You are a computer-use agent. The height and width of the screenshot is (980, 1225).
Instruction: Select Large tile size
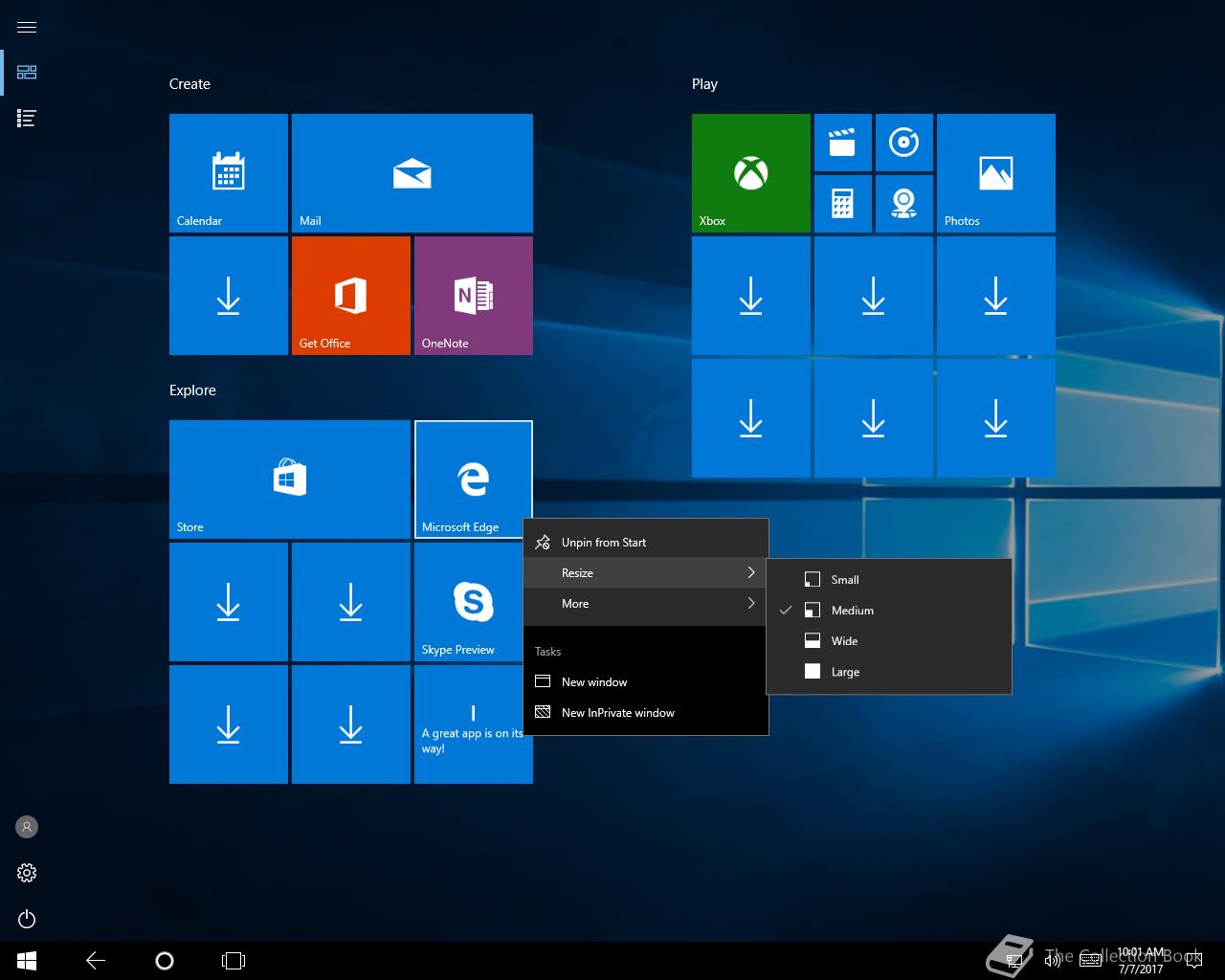tap(889, 672)
